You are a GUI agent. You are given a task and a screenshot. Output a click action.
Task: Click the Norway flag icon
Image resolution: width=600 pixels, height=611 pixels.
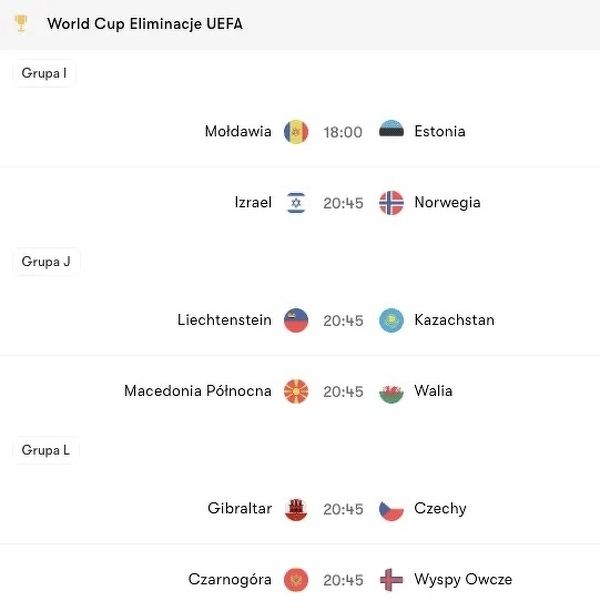pos(391,203)
